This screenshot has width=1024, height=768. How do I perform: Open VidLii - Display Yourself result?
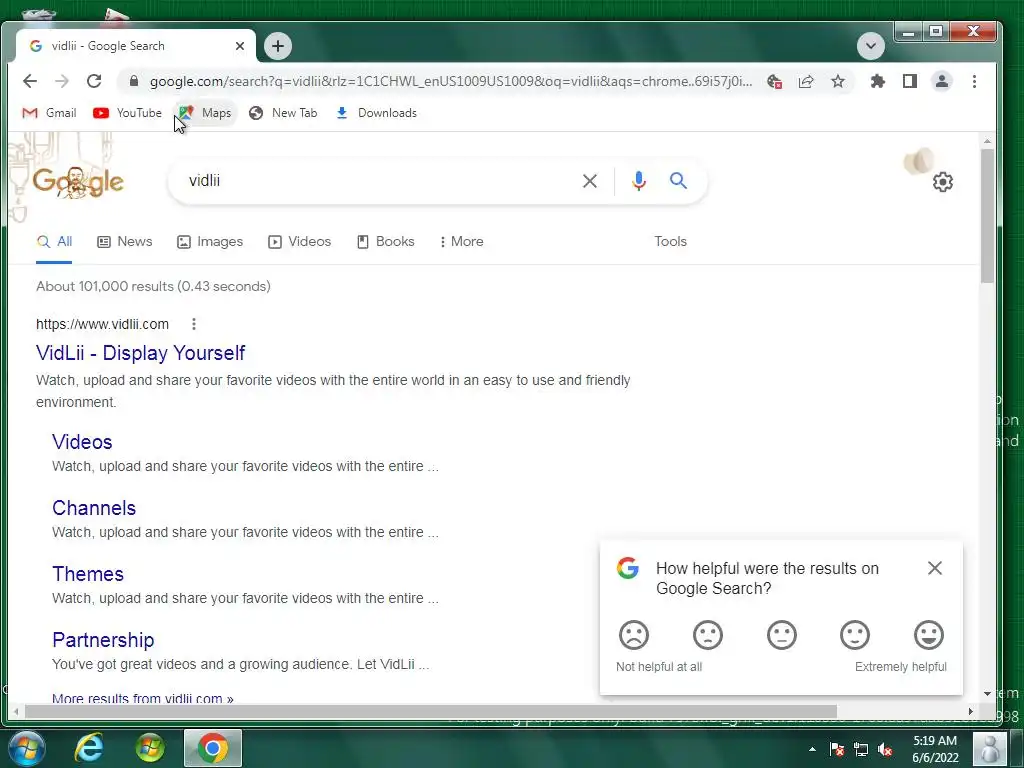pyautogui.click(x=140, y=353)
